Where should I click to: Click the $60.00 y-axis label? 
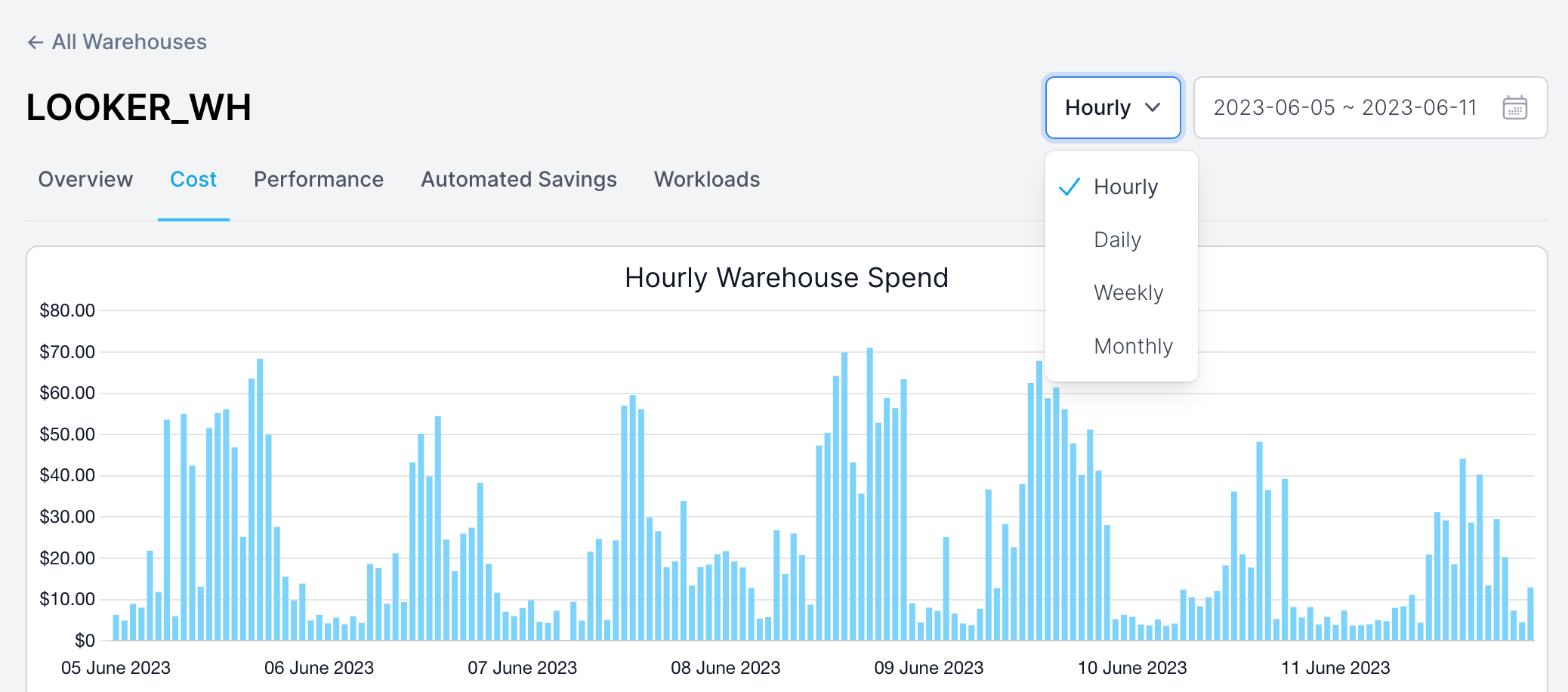click(67, 393)
